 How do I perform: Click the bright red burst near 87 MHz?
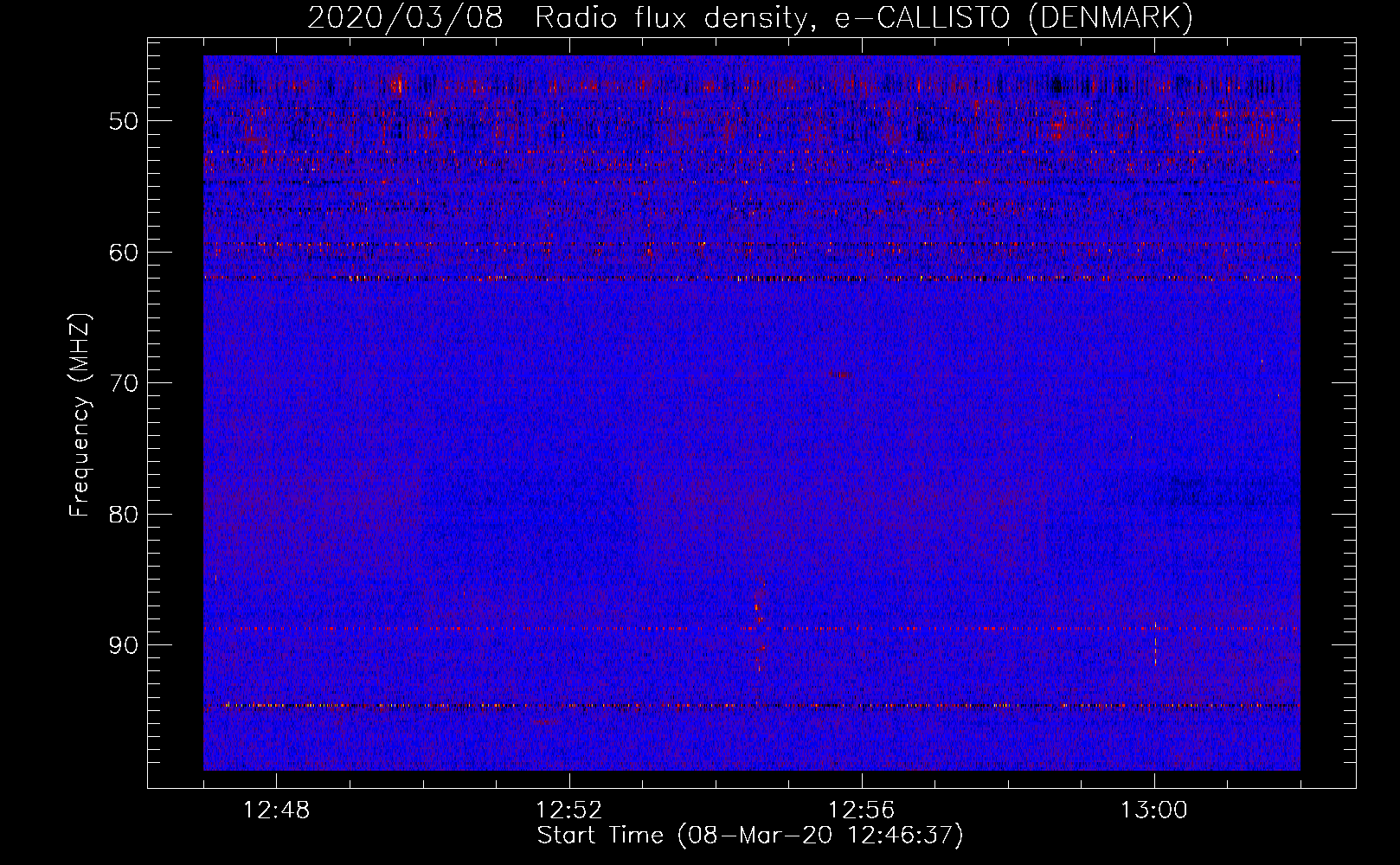(758, 605)
